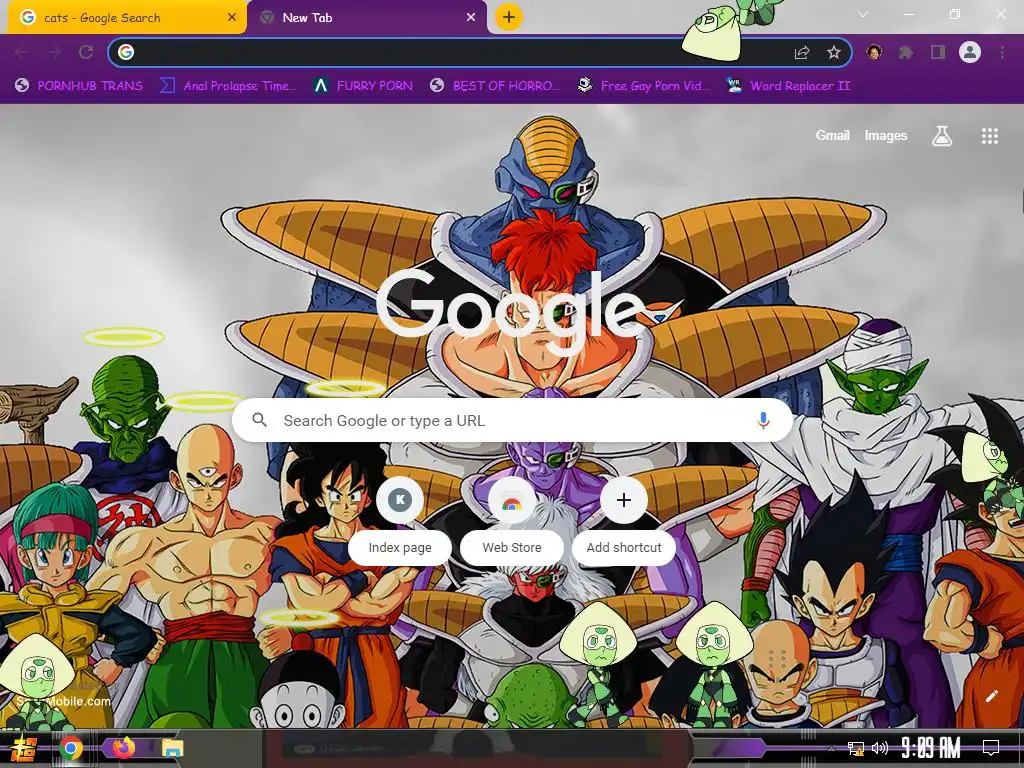This screenshot has width=1024, height=768.
Task: Click the Search Google or type a URL box
Action: (x=513, y=421)
